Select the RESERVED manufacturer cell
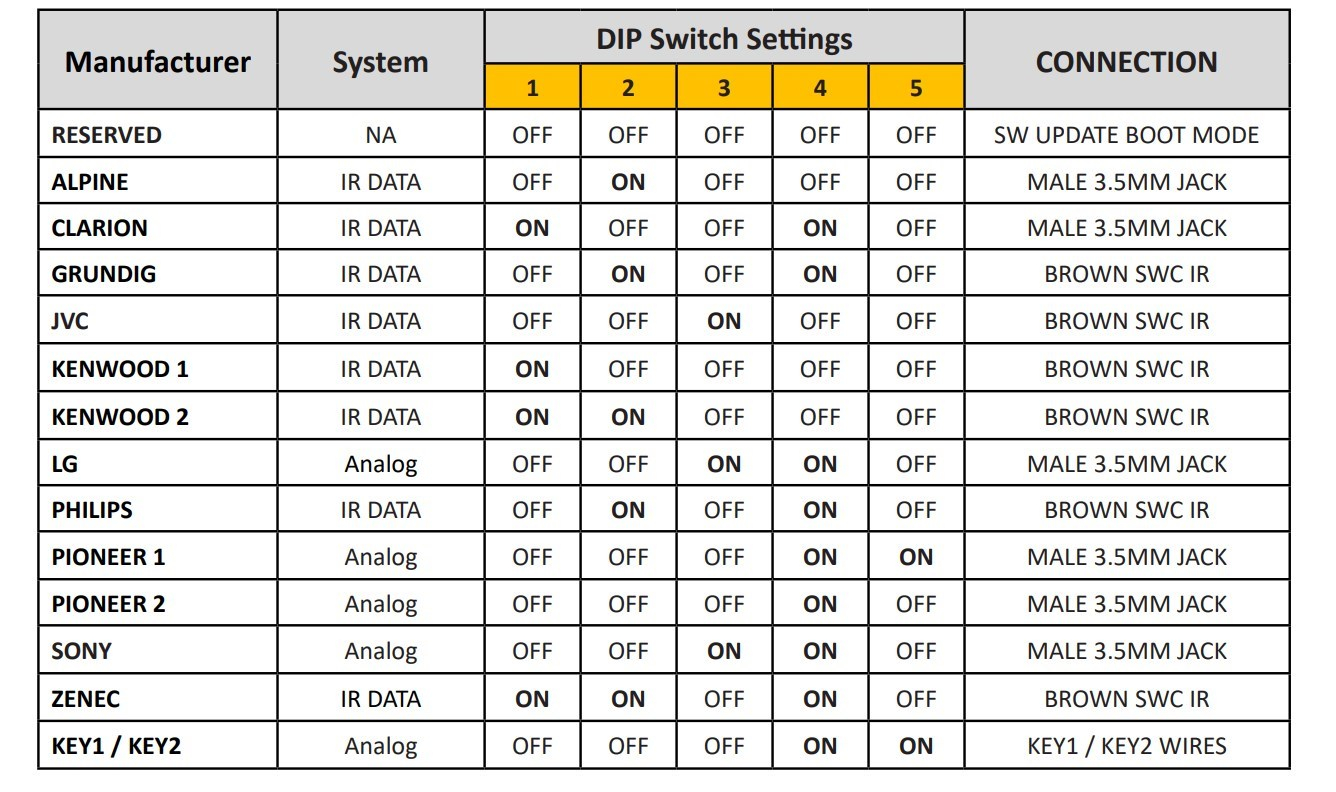Image resolution: width=1336 pixels, height=792 pixels. 106,135
